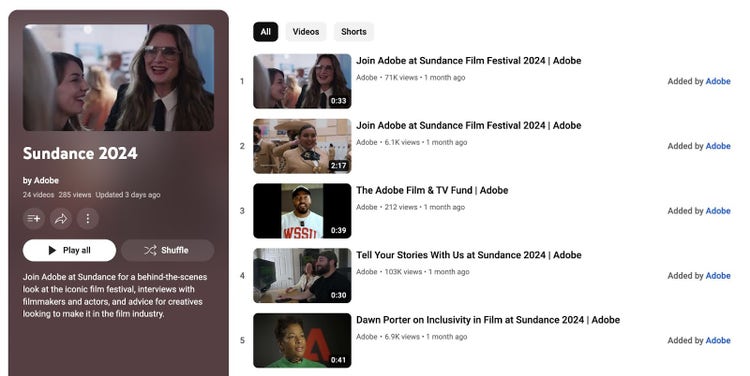This screenshot has height=376, width=750.
Task: Click the Shuffle button
Action: (x=167, y=250)
